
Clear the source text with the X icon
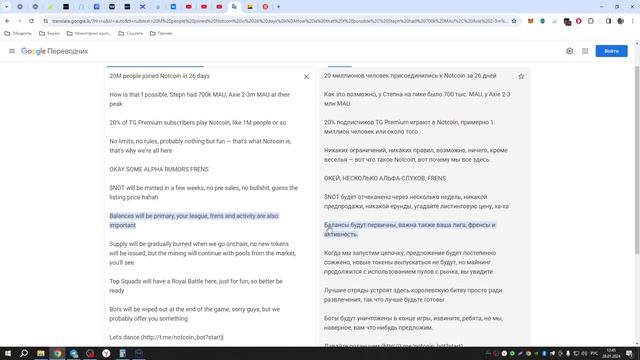coord(307,77)
